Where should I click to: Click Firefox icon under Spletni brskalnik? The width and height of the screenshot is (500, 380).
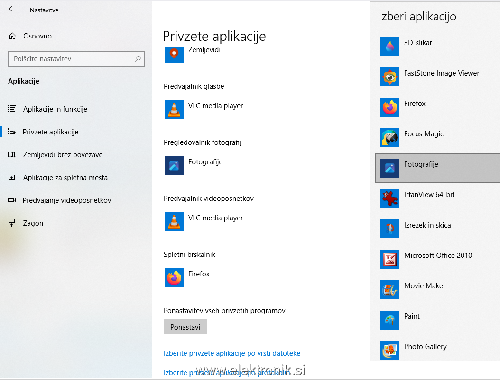(174, 277)
